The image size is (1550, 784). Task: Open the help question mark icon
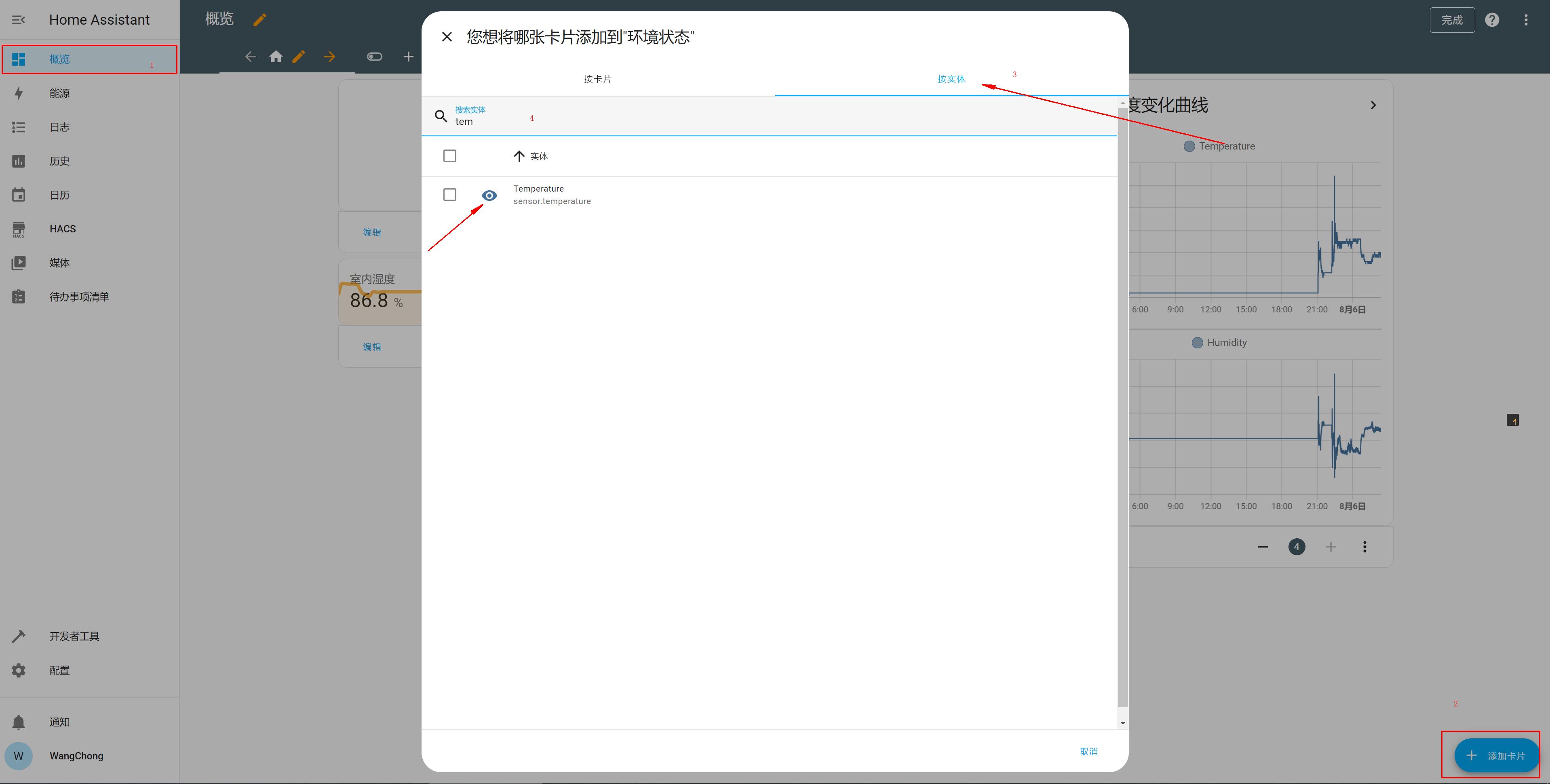1492,20
